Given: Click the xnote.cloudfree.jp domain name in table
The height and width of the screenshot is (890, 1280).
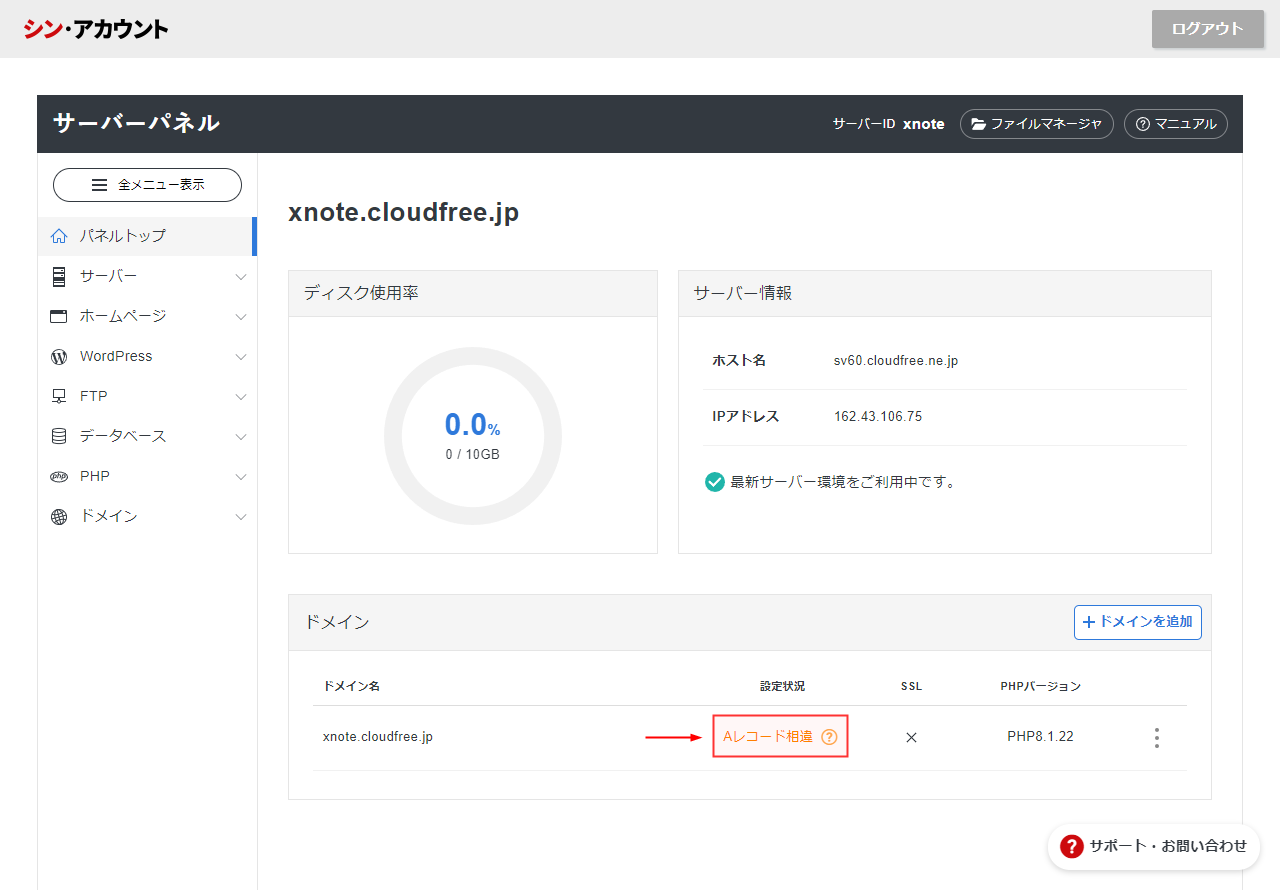Looking at the screenshot, I should point(378,737).
